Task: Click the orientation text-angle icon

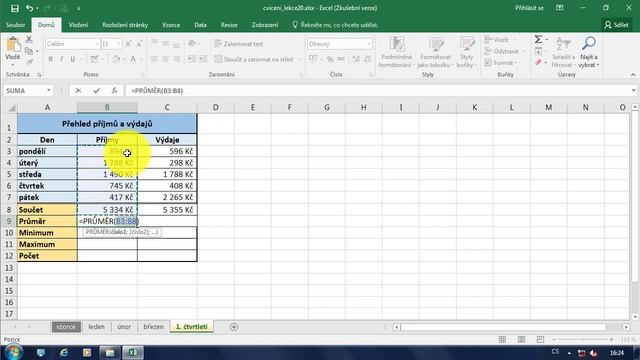Action: point(192,43)
